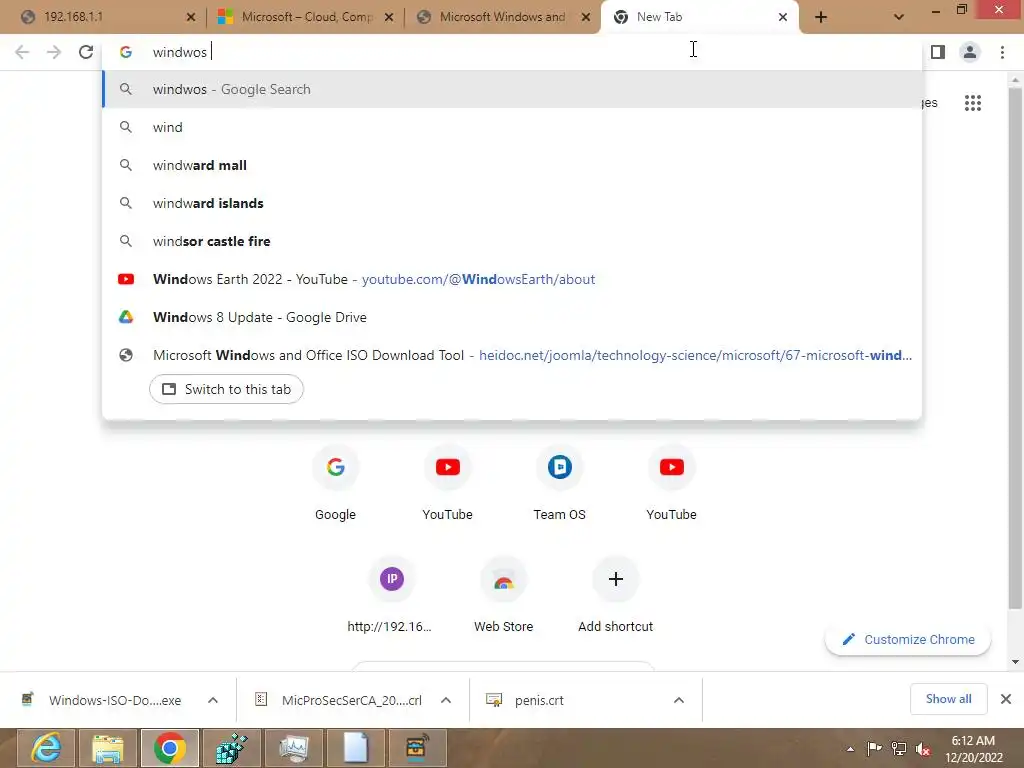1024x768 pixels.
Task: Open Chrome side panel icon
Action: 938,52
